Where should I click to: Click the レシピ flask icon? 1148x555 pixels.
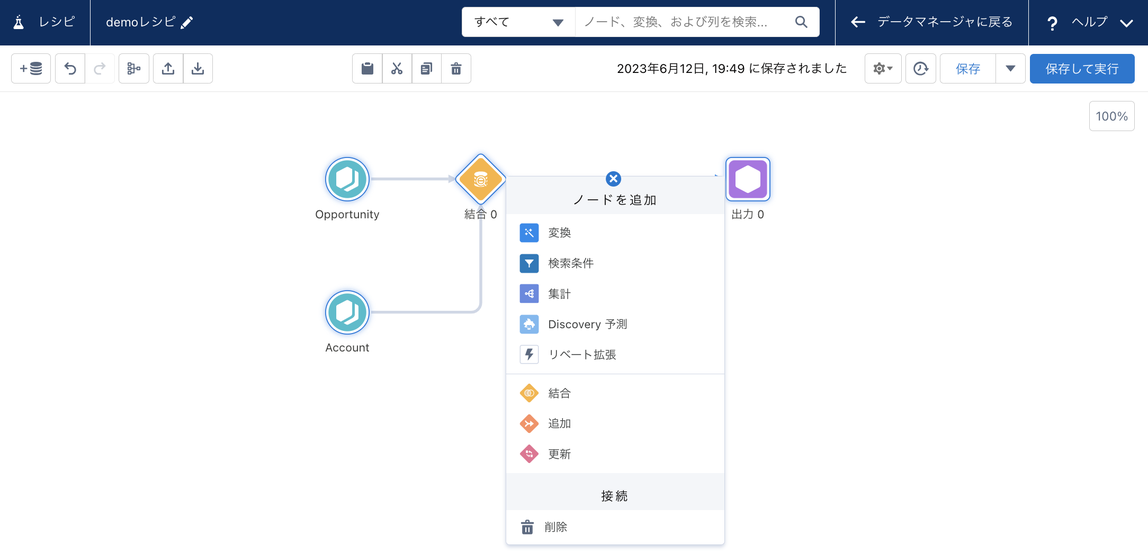point(18,22)
